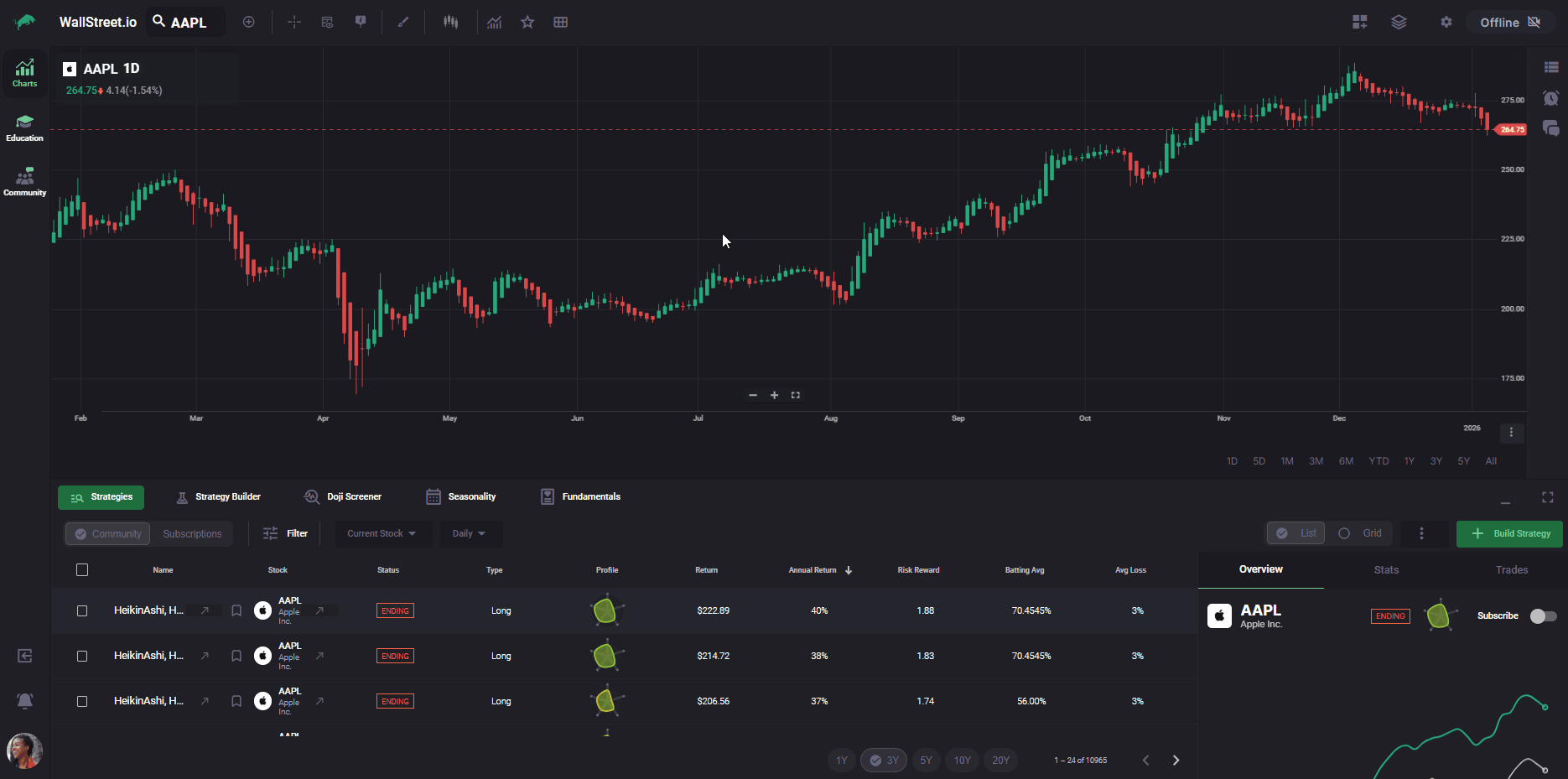Image resolution: width=1568 pixels, height=779 pixels.
Task: Open the drawing brush tool
Action: [403, 22]
